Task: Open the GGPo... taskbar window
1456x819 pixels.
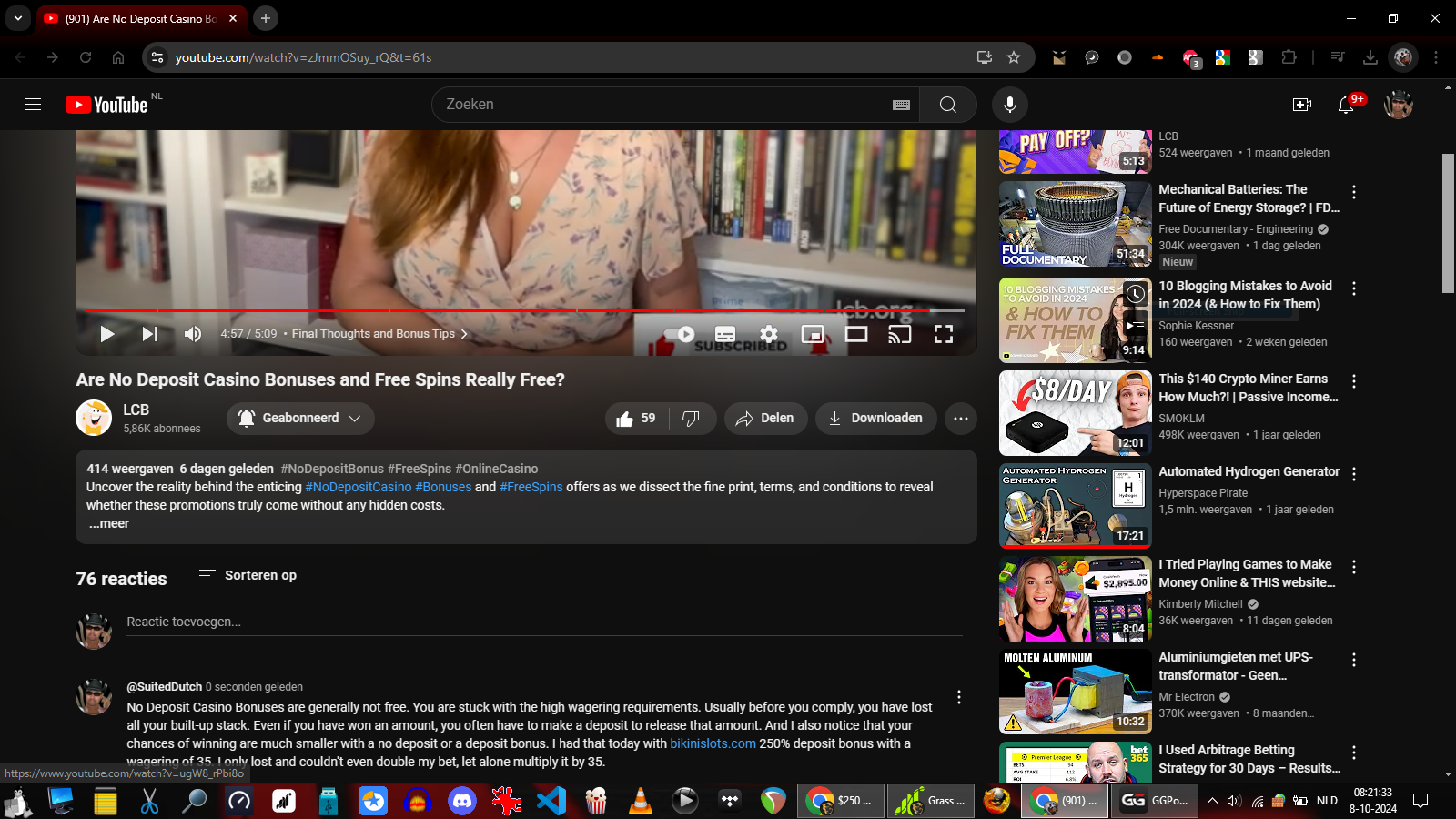Action: [x=1155, y=801]
